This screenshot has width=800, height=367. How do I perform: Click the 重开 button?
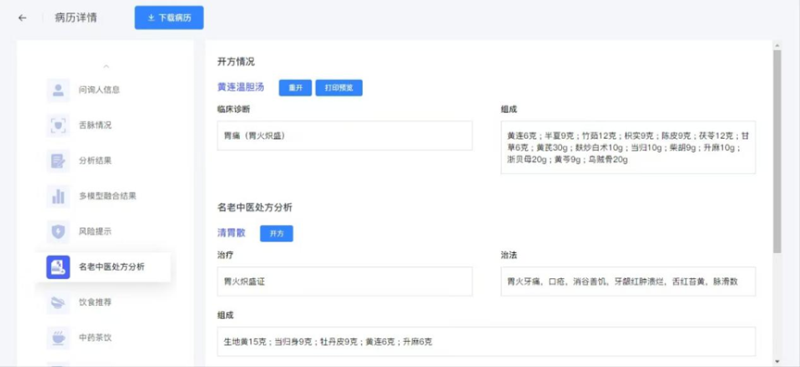point(295,88)
